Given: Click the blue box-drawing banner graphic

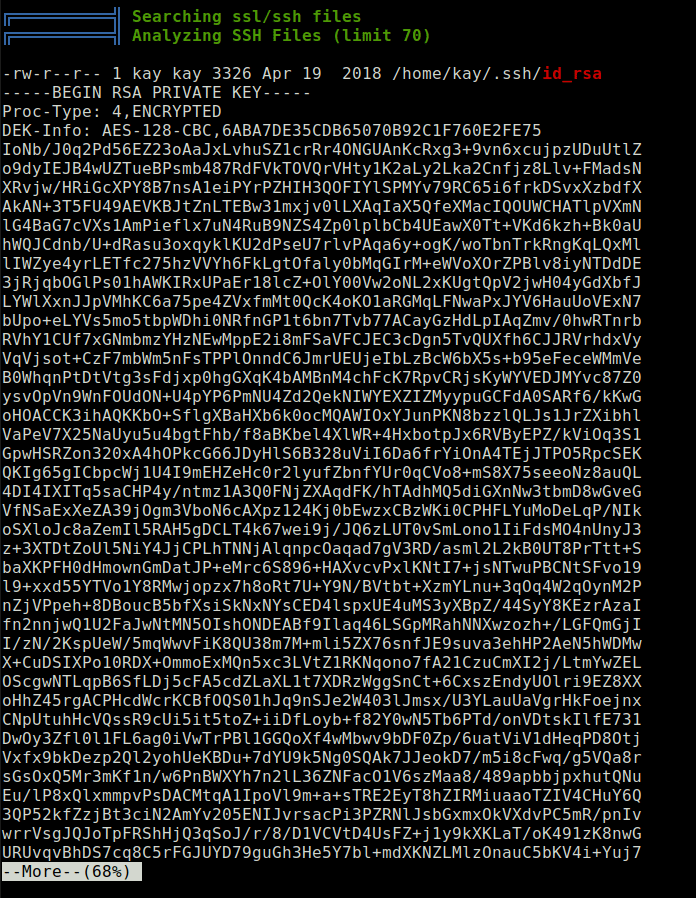Looking at the screenshot, I should point(61,26).
